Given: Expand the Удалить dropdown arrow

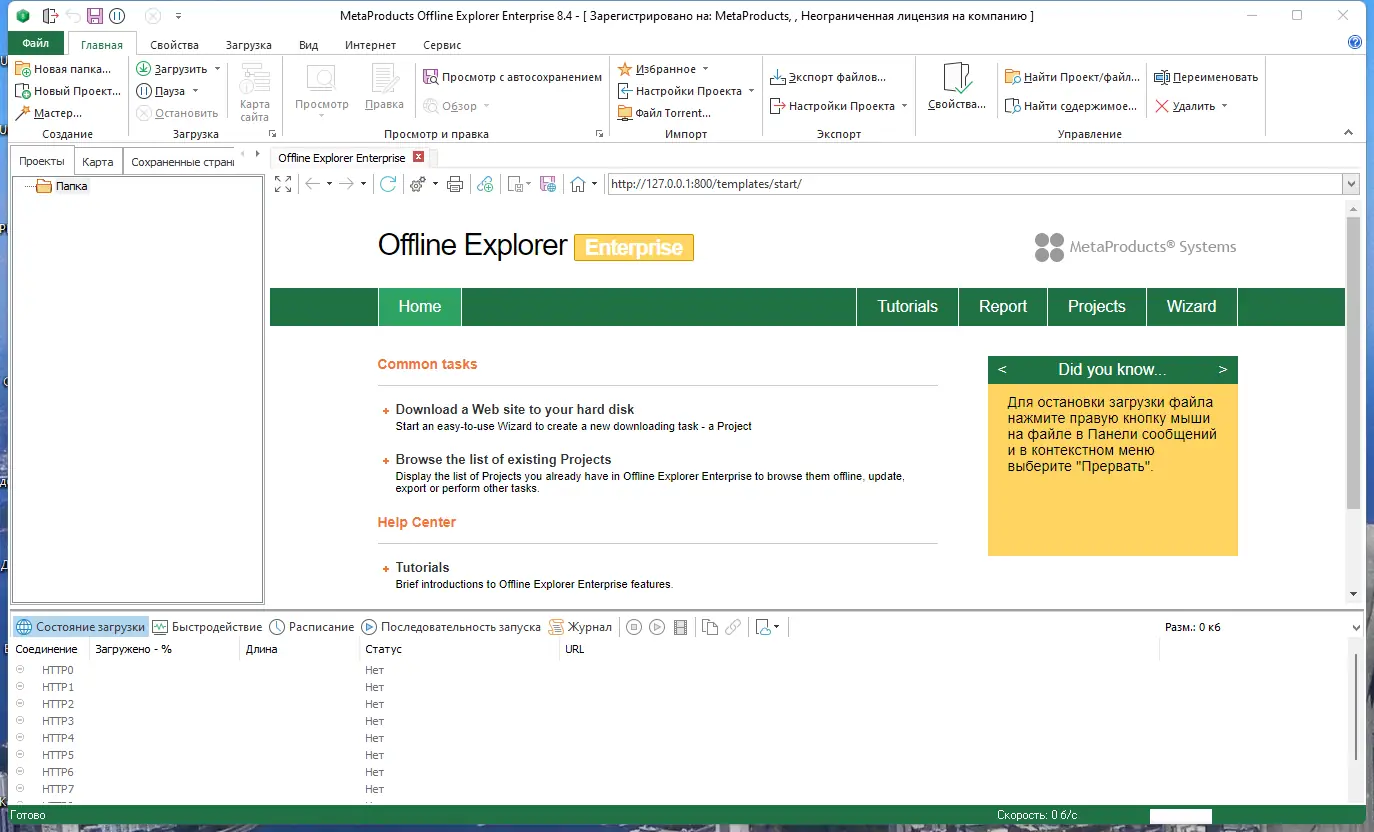Looking at the screenshot, I should click(x=1224, y=106).
